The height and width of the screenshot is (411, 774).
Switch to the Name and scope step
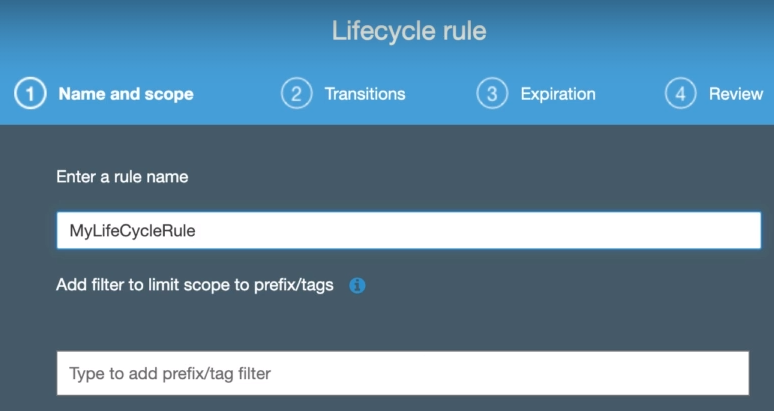(126, 94)
